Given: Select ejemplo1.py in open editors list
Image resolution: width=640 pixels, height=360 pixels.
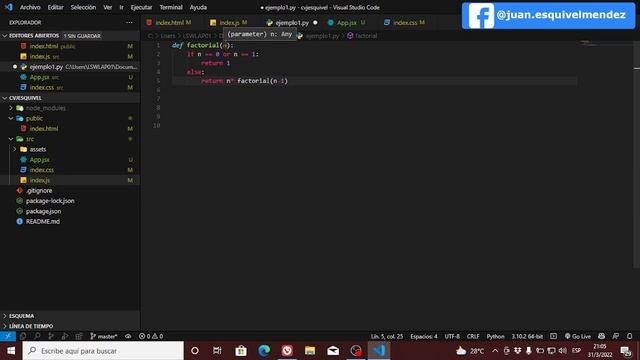Looking at the screenshot, I should click(x=70, y=67).
